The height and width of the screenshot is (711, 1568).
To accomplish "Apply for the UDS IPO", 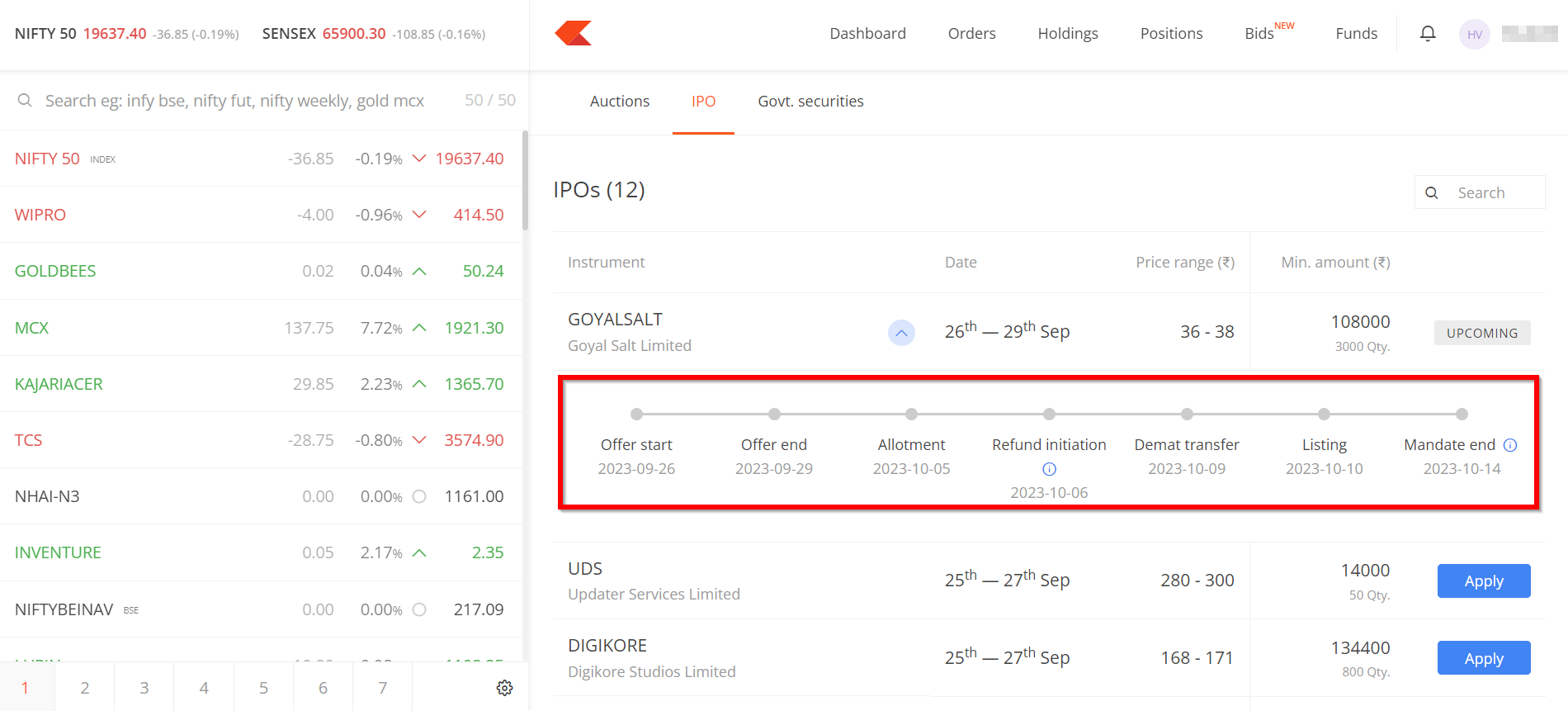I will pyautogui.click(x=1484, y=581).
